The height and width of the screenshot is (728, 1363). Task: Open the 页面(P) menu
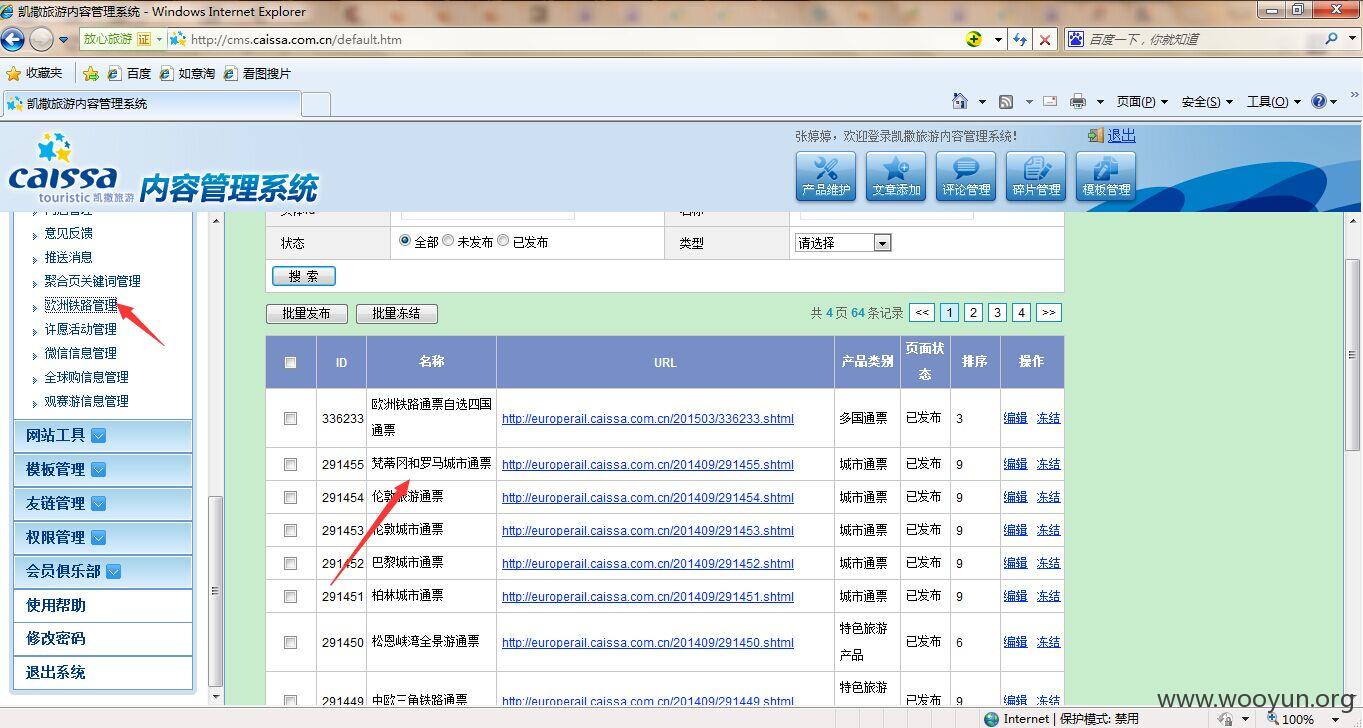click(1141, 101)
